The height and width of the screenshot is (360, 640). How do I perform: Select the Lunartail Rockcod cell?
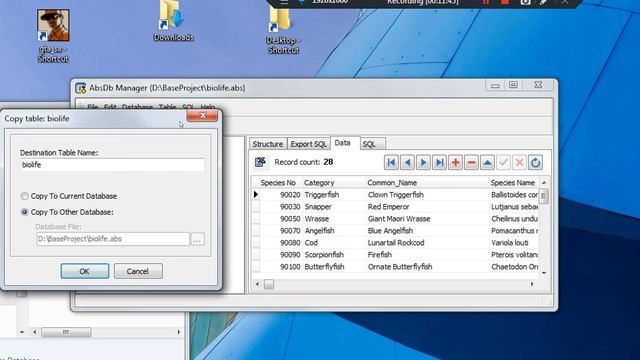(x=427, y=242)
